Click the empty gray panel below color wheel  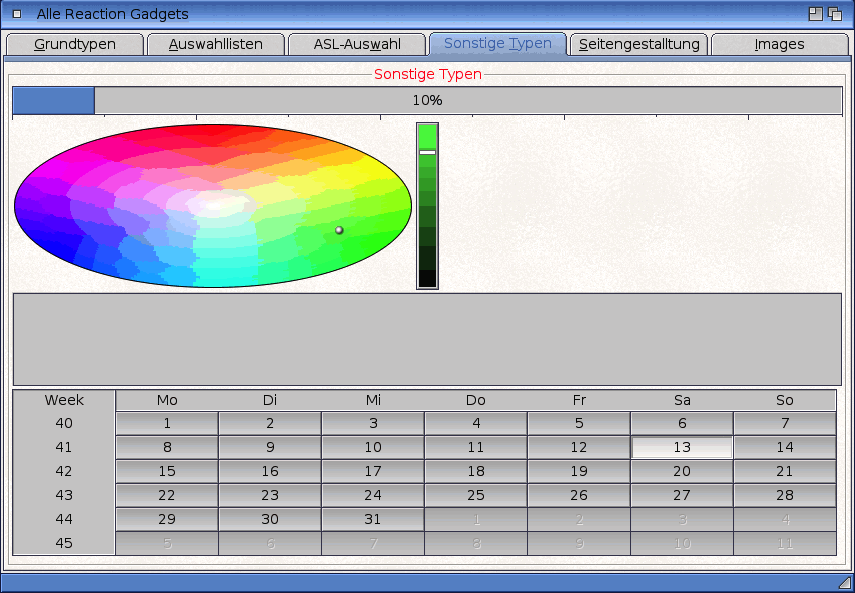tap(427, 339)
